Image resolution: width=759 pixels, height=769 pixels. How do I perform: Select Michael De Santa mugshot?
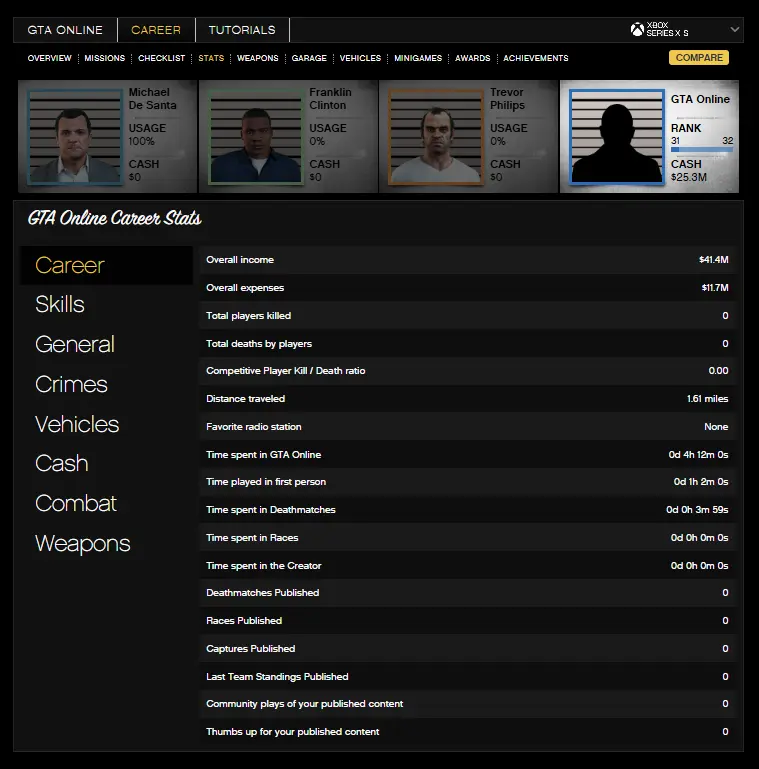point(75,136)
